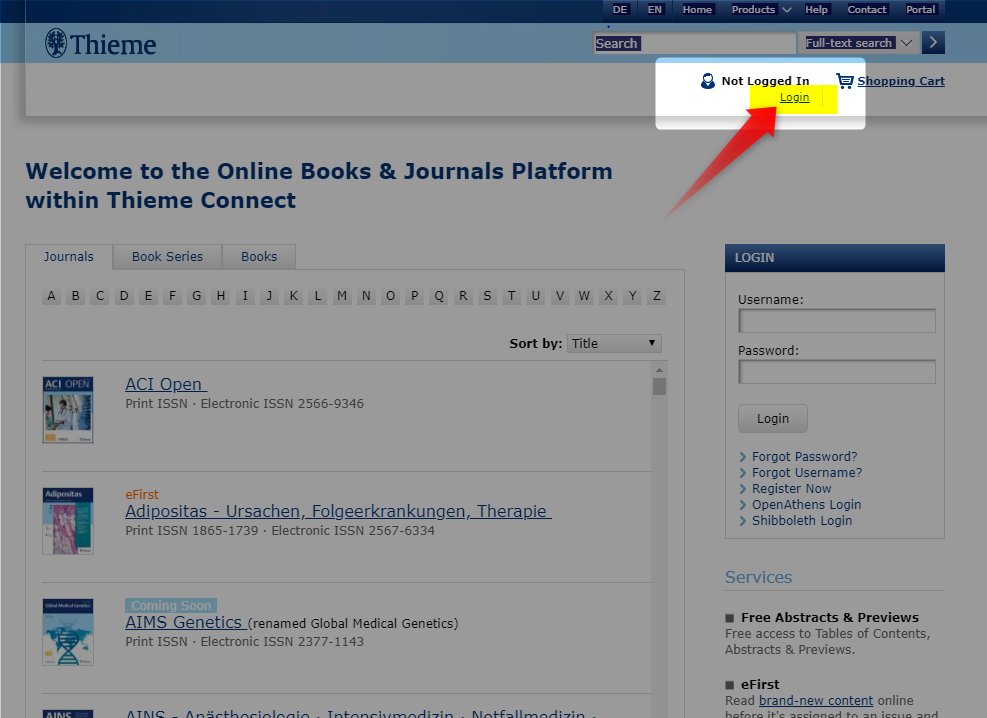Submit search with arrow button
This screenshot has height=718, width=987.
933,43
